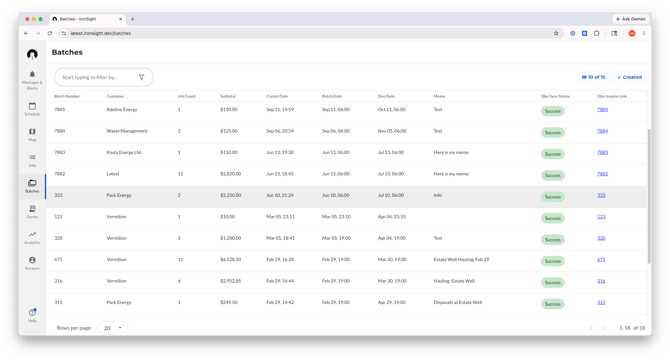This screenshot has height=360, width=670.
Task: Open the browser extensions puzzle icon
Action: (x=597, y=33)
